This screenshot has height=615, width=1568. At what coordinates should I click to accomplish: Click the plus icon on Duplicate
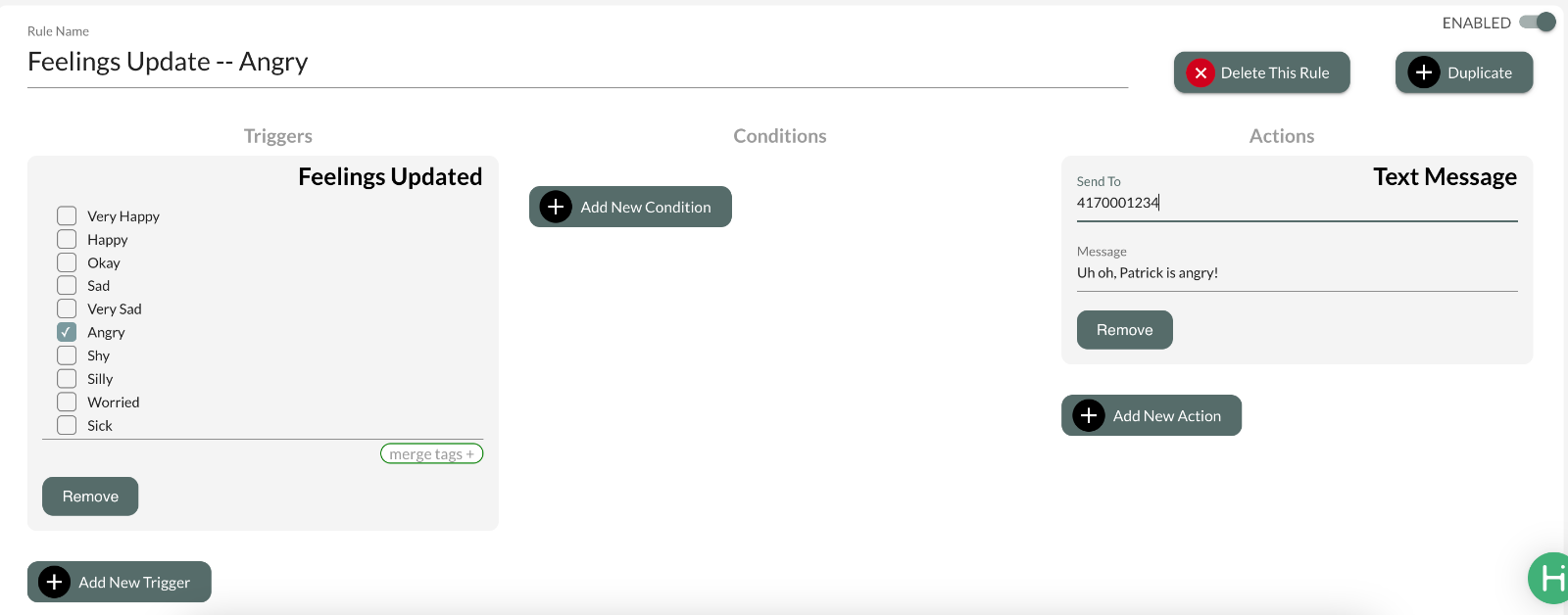coord(1424,72)
